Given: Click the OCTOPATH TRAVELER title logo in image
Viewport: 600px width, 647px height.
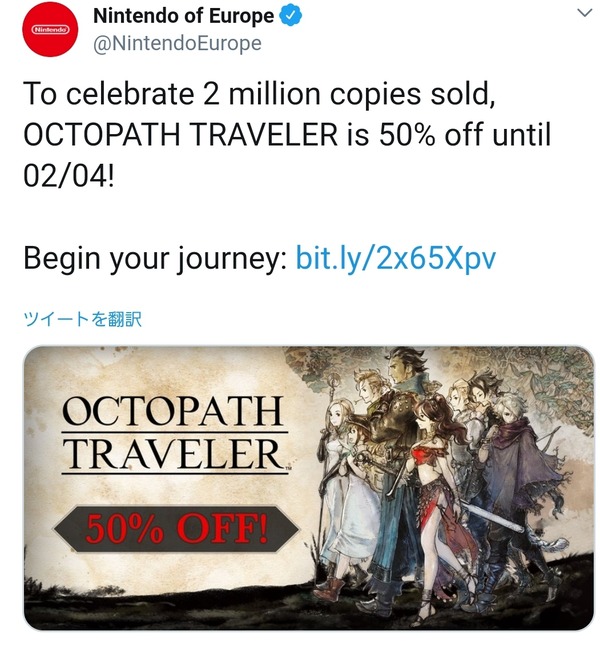Looking at the screenshot, I should (x=173, y=433).
